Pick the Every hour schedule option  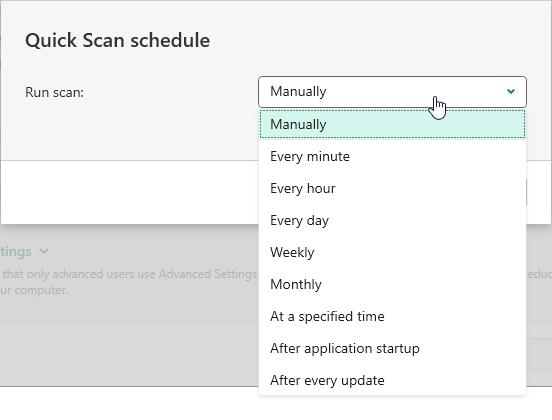(x=392, y=188)
